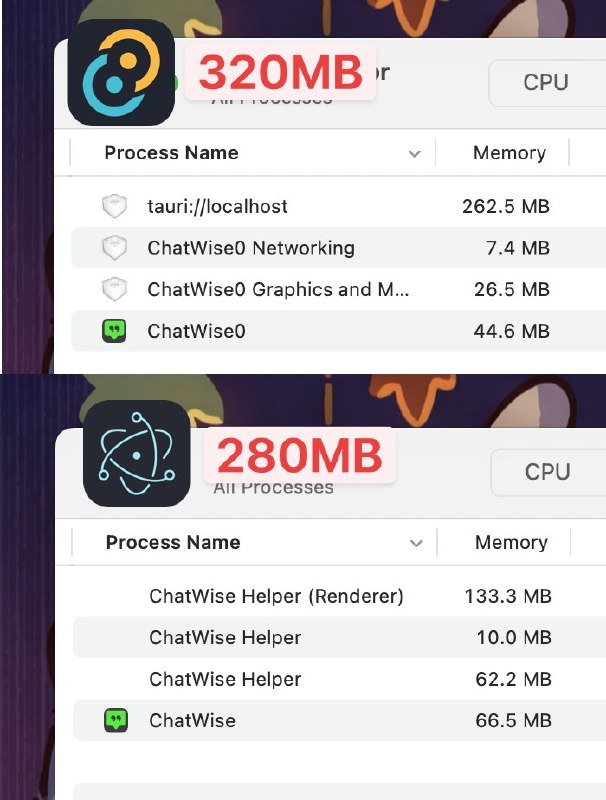The height and width of the screenshot is (800, 606).
Task: Click the red 280MB label
Action: coord(300,457)
